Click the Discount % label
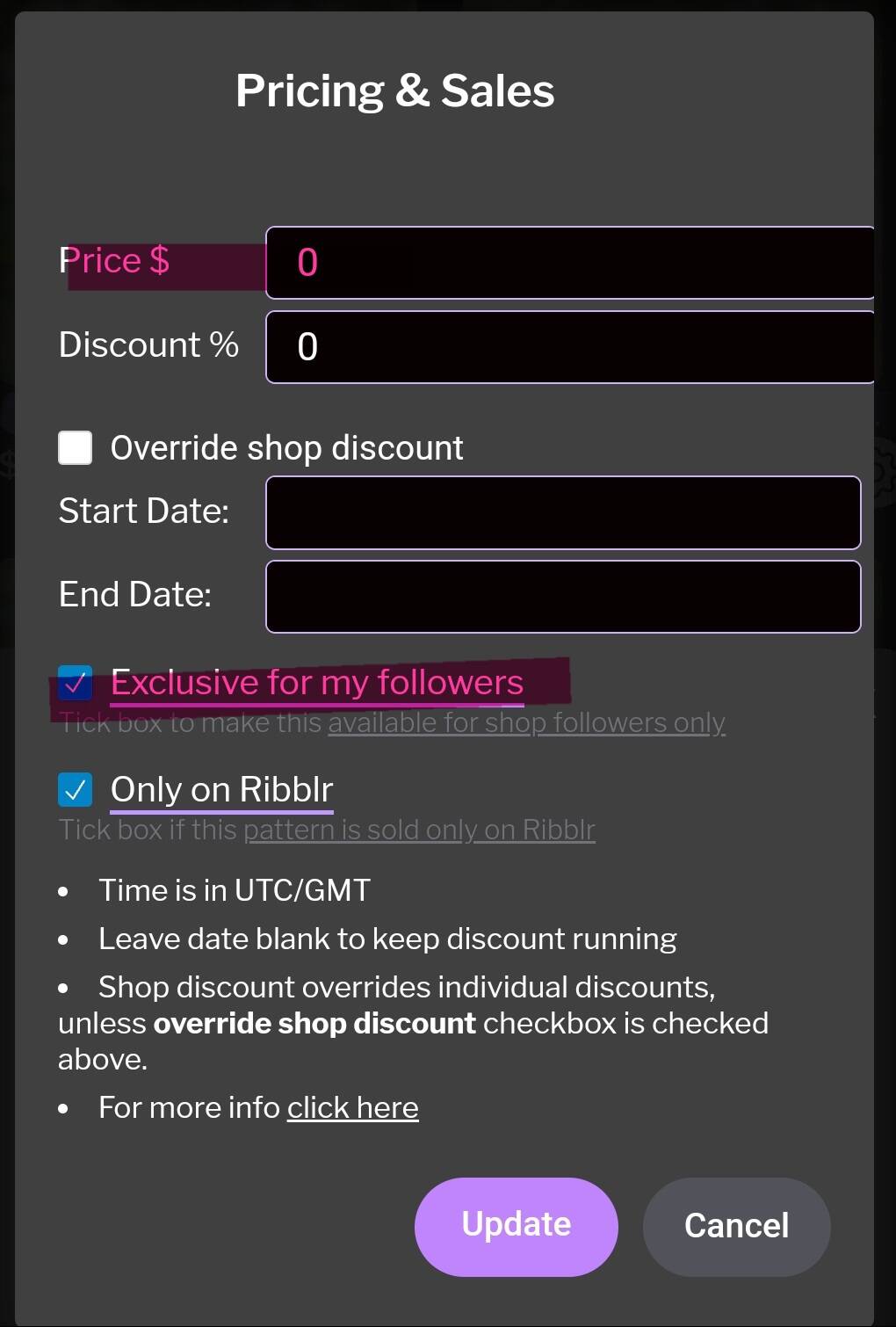 (x=148, y=344)
